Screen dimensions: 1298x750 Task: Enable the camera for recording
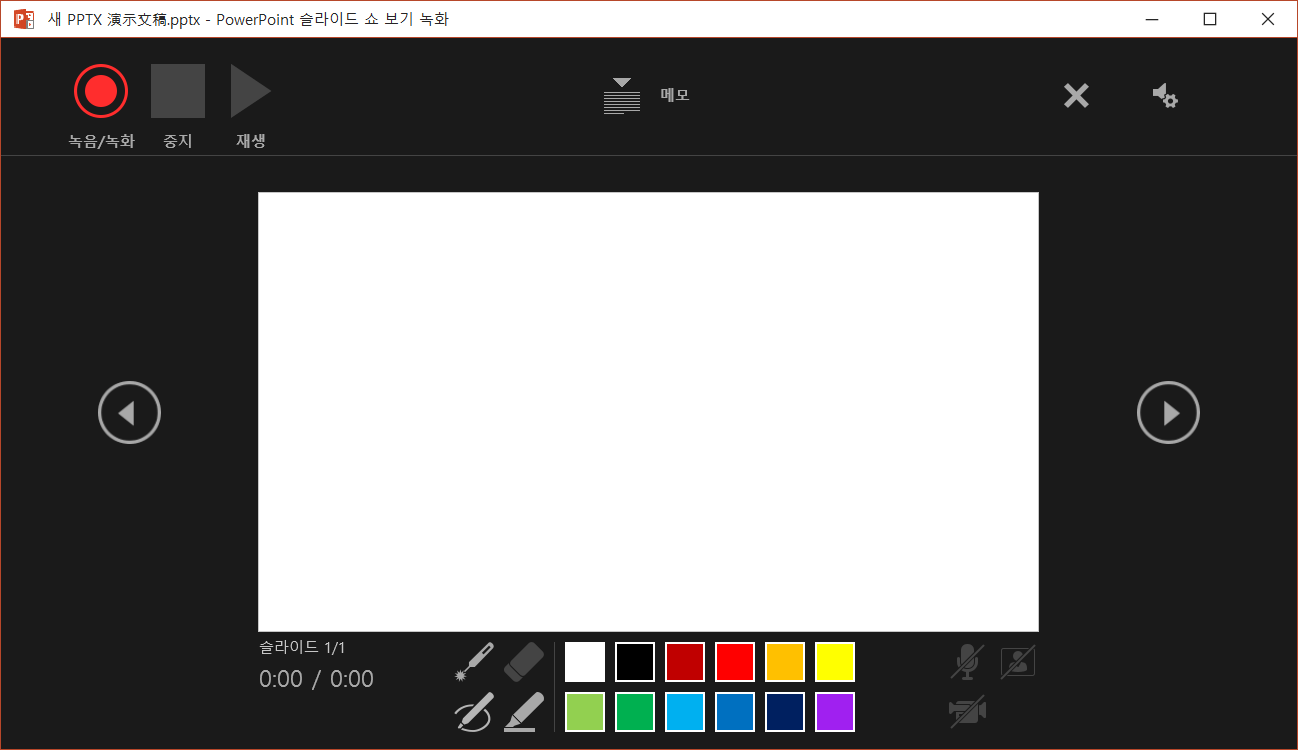[966, 711]
